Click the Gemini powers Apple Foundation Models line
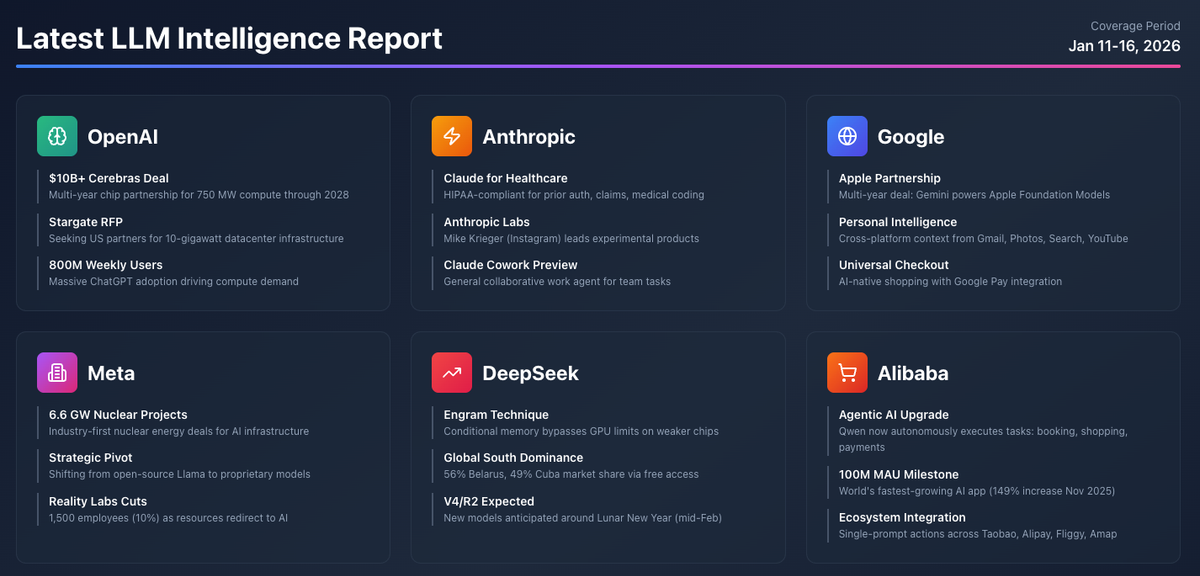1200x576 pixels. (974, 195)
